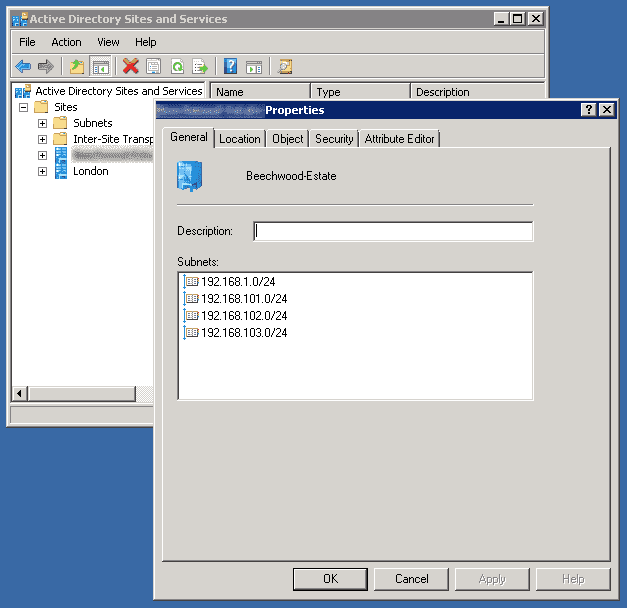Open the View menu
The height and width of the screenshot is (608, 627).
coord(108,42)
